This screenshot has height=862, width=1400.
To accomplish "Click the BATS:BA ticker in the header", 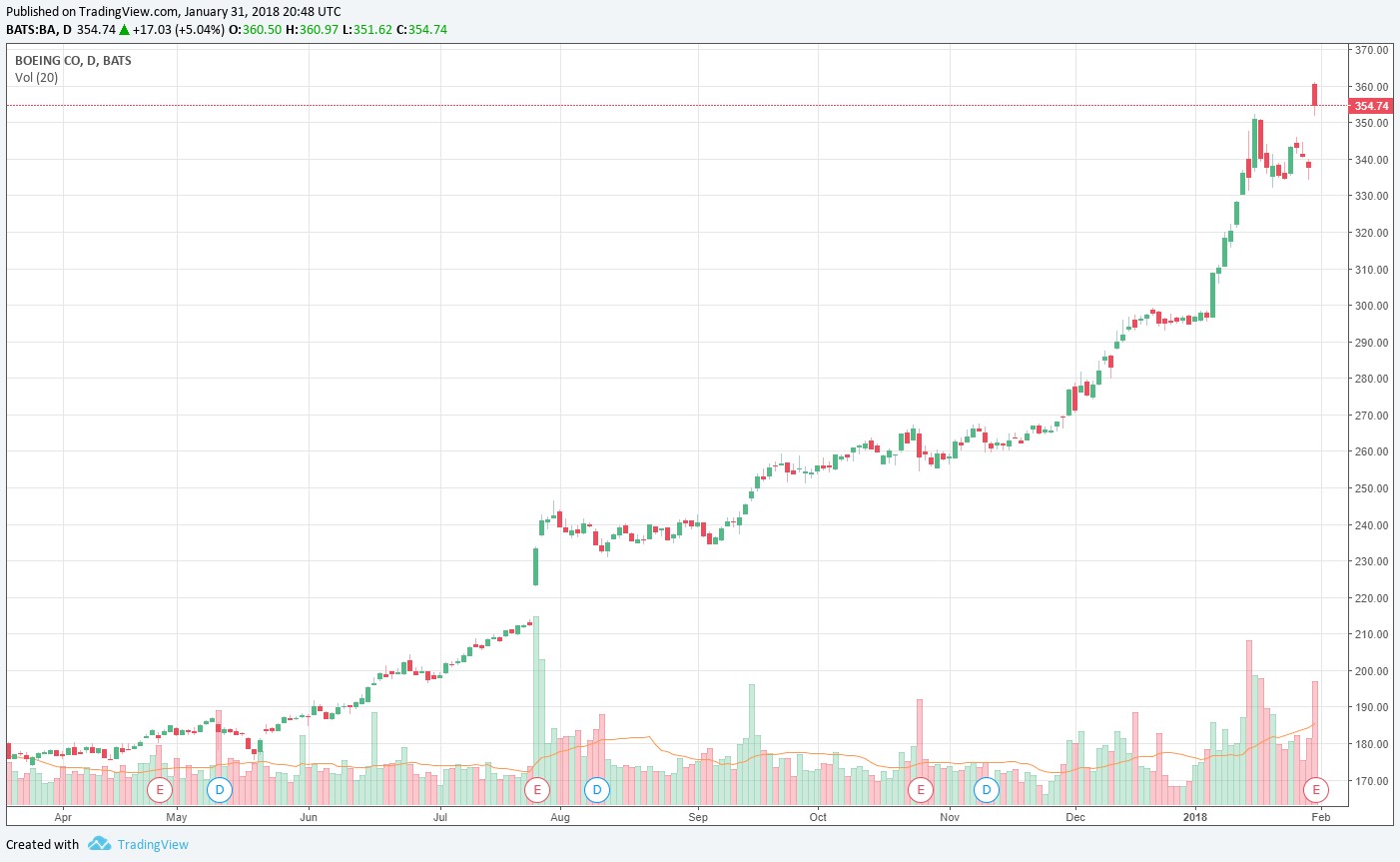I will point(29,29).
